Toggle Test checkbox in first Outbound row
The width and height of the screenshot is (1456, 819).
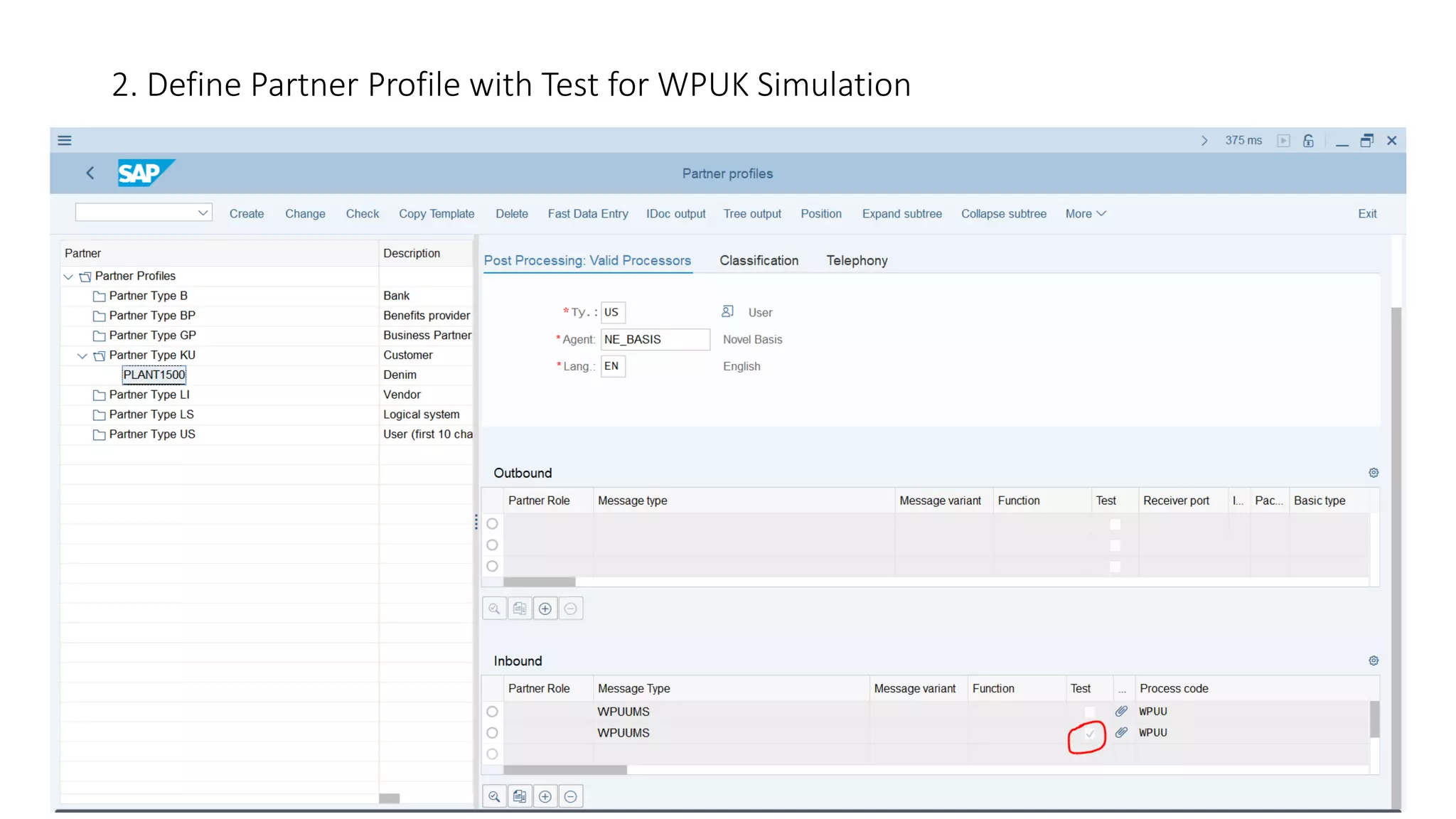(1115, 524)
